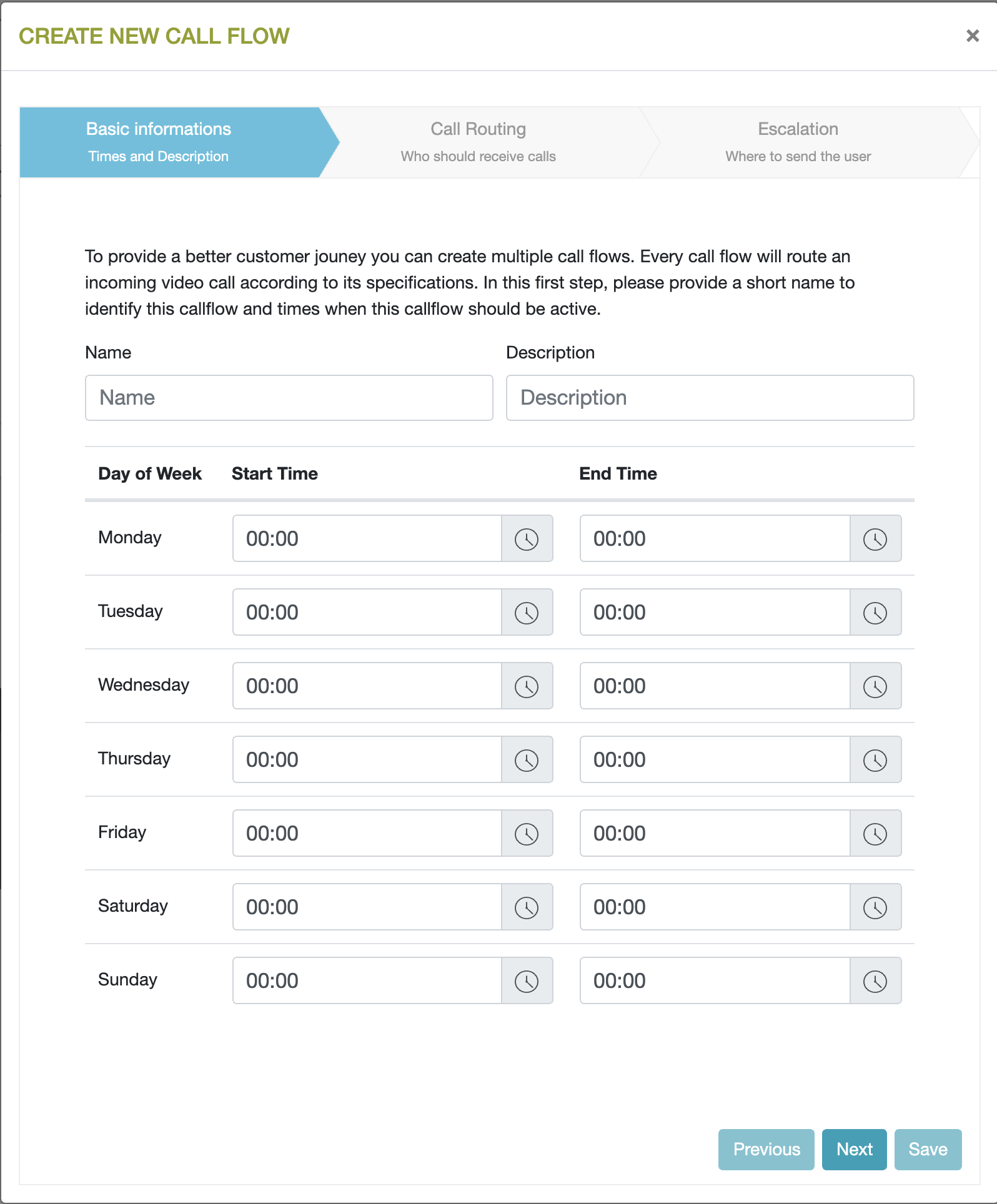Image resolution: width=997 pixels, height=1204 pixels.
Task: Open Sunday end time clock picker
Action: (x=875, y=981)
